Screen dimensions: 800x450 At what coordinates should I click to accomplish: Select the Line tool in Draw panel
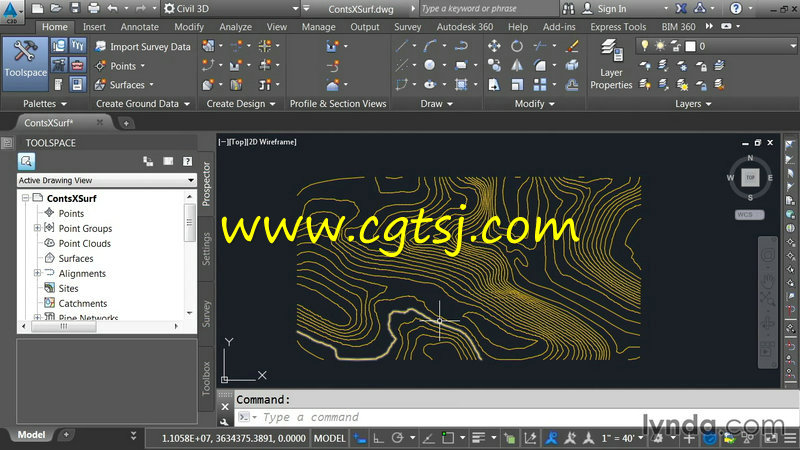click(x=402, y=46)
